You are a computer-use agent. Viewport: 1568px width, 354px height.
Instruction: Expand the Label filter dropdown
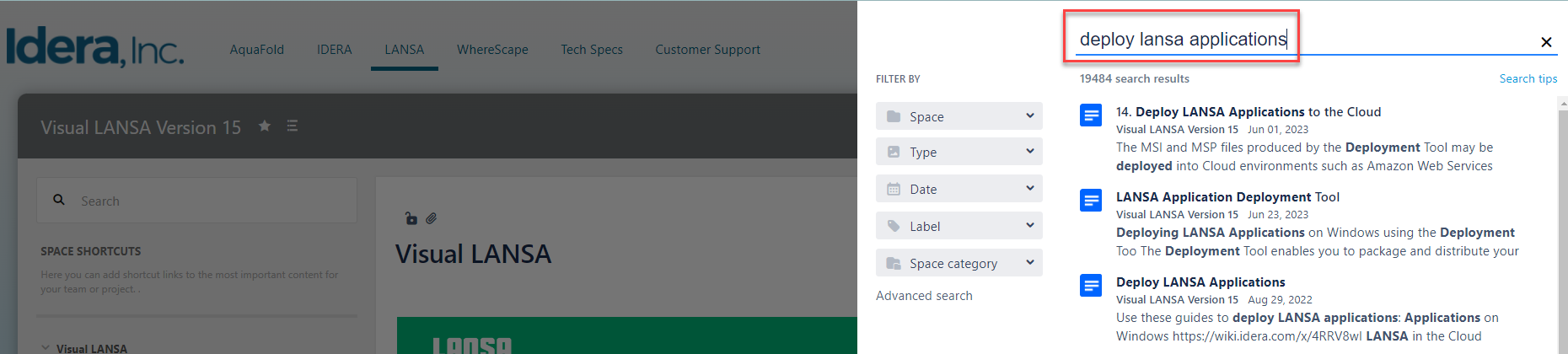[959, 226]
